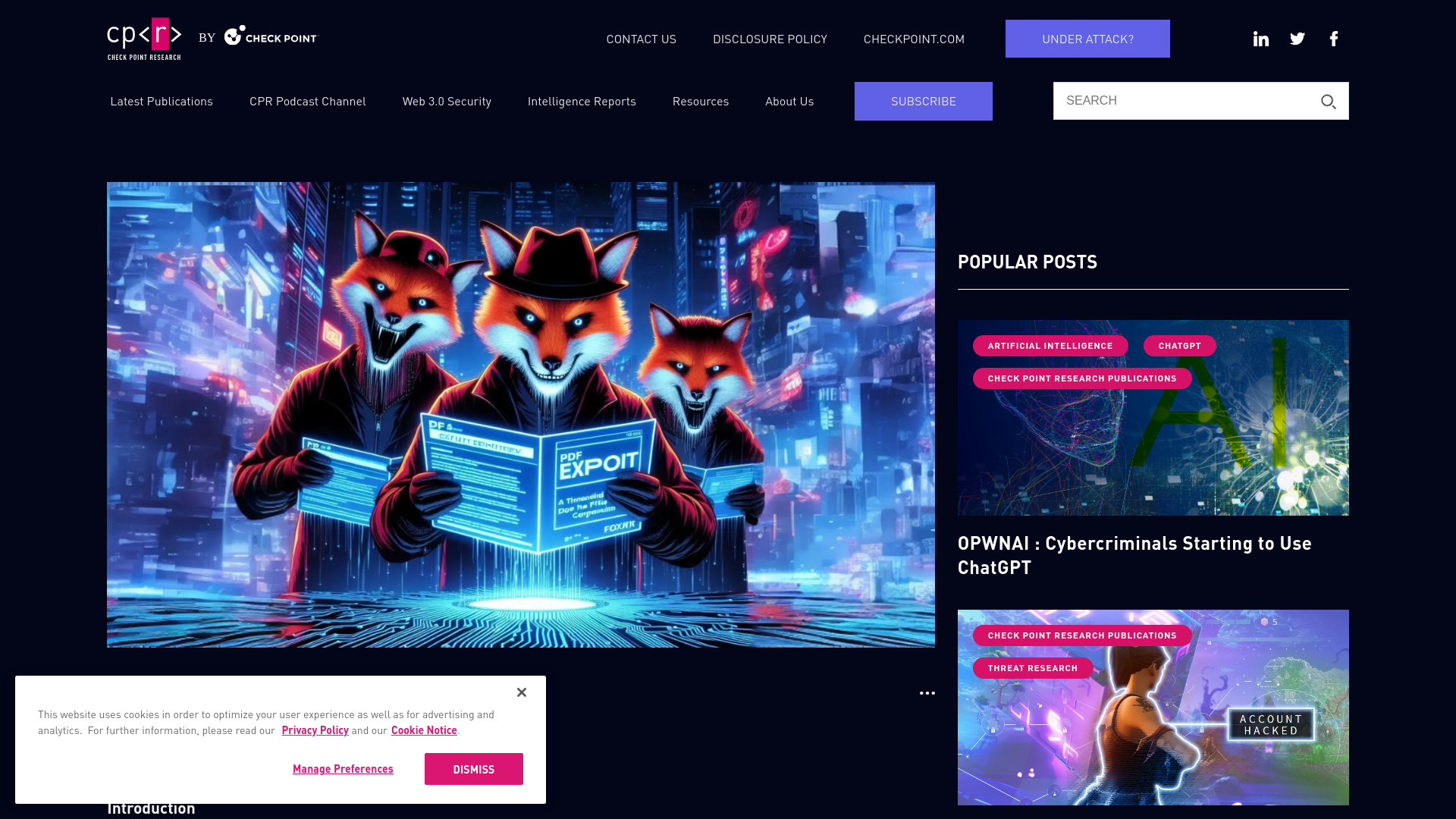Expand the Resources navigation dropdown

(x=700, y=101)
